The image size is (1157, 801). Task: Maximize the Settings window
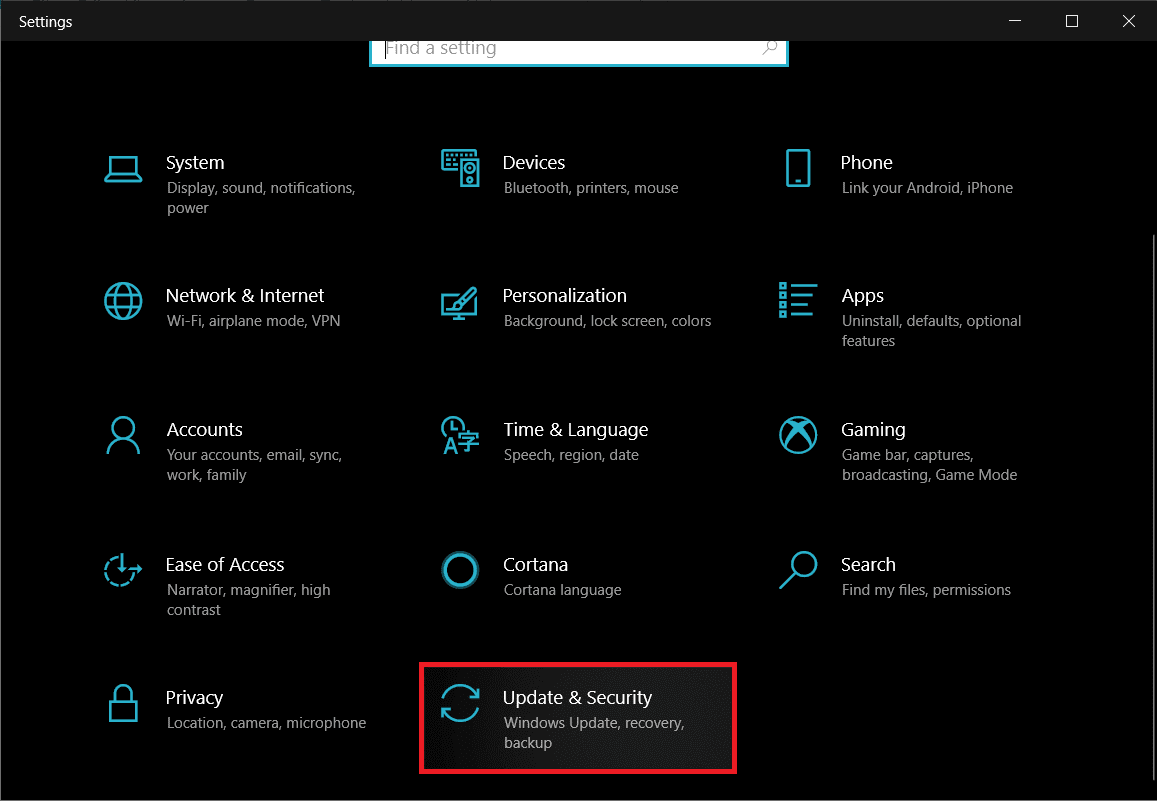[1071, 21]
